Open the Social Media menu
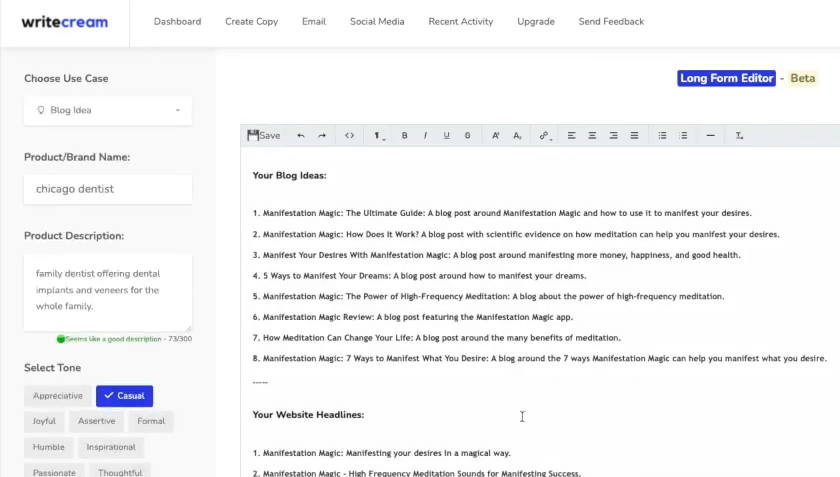This screenshot has width=840, height=477. click(377, 21)
